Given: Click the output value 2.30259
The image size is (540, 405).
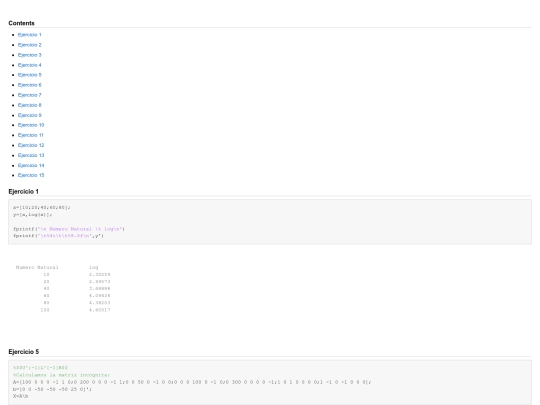Looking at the screenshot, I should pos(100,274).
